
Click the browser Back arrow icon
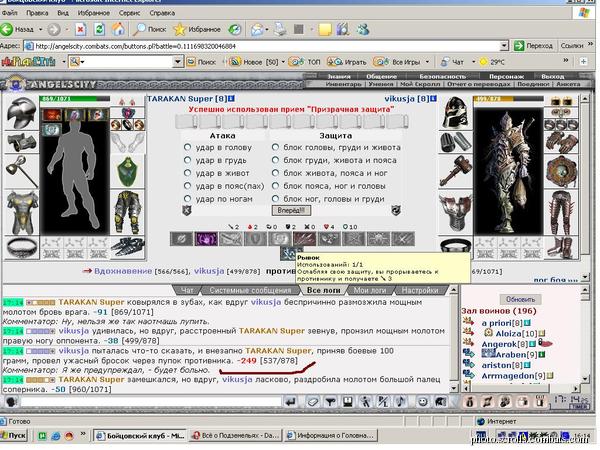click(x=7, y=29)
